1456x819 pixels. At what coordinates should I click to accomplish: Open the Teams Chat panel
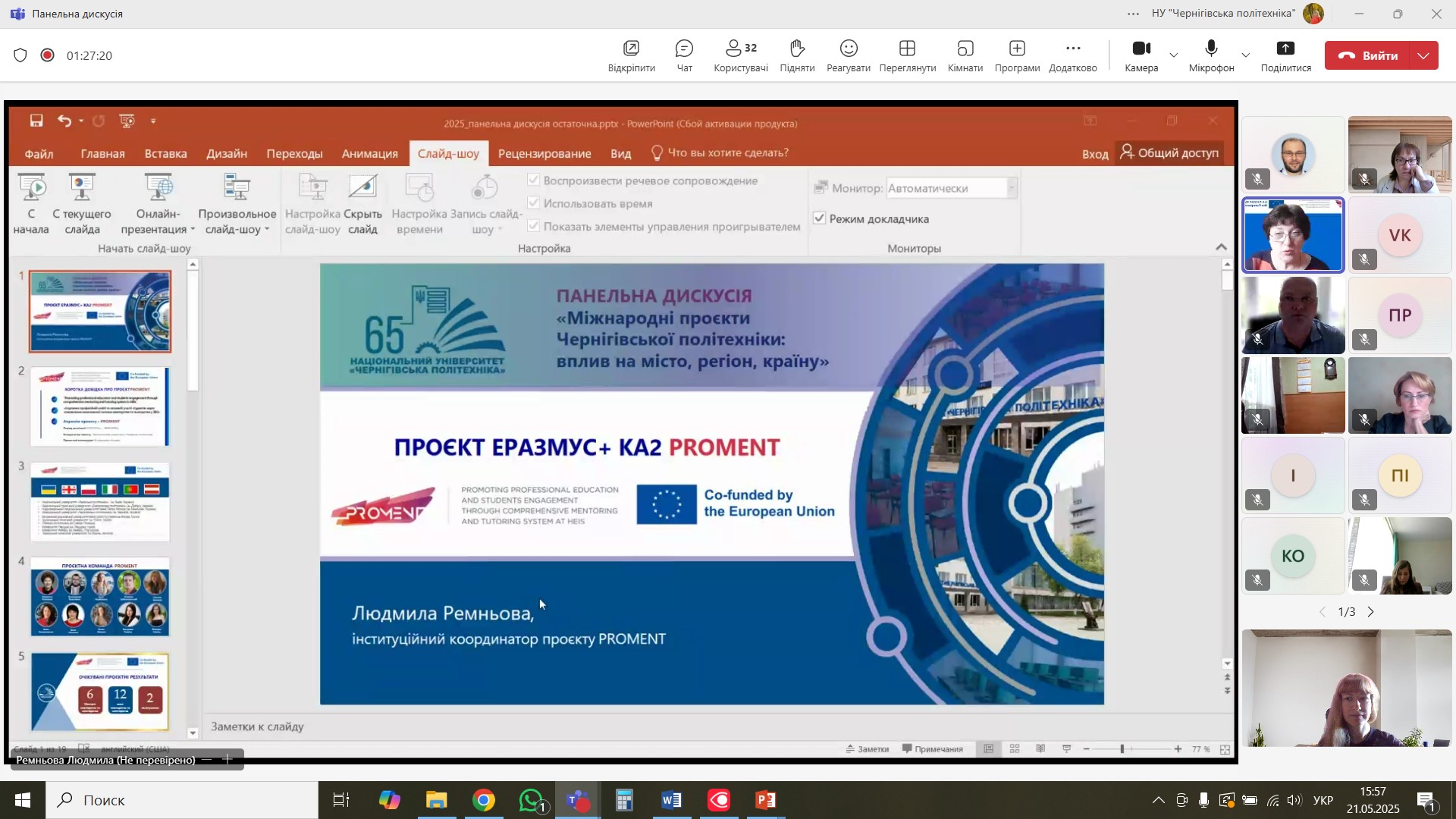(684, 55)
